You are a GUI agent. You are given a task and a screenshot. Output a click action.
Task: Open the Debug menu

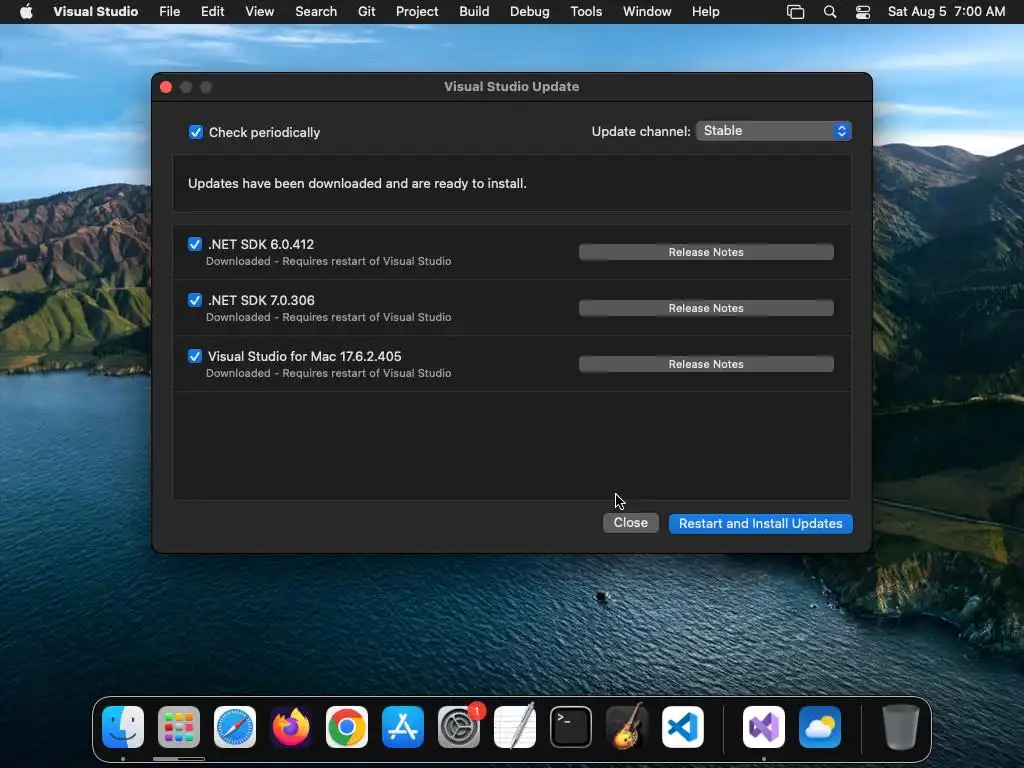[530, 12]
